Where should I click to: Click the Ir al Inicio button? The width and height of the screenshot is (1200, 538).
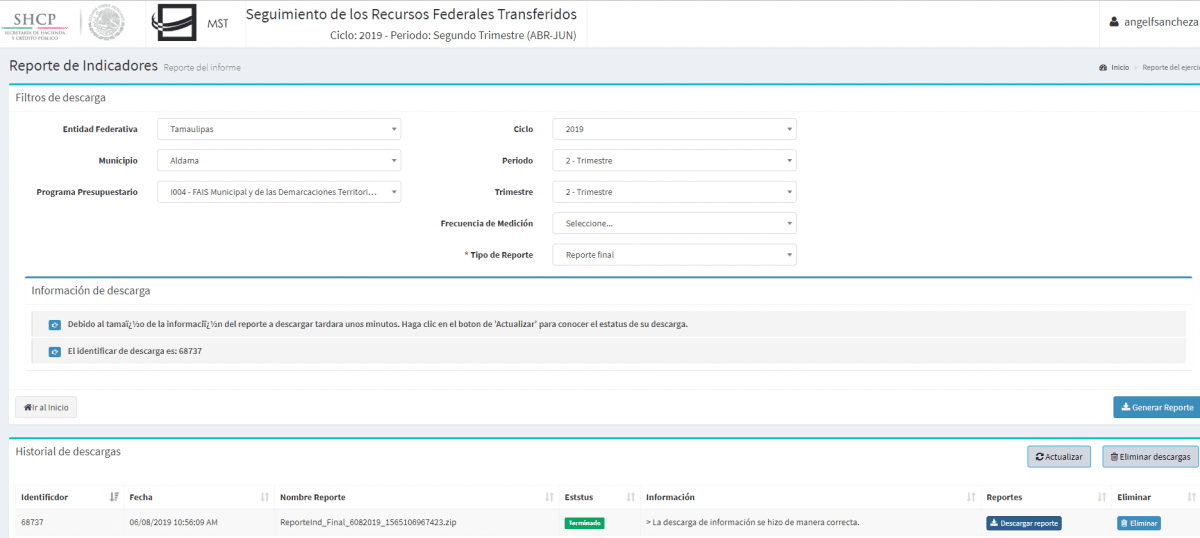46,407
